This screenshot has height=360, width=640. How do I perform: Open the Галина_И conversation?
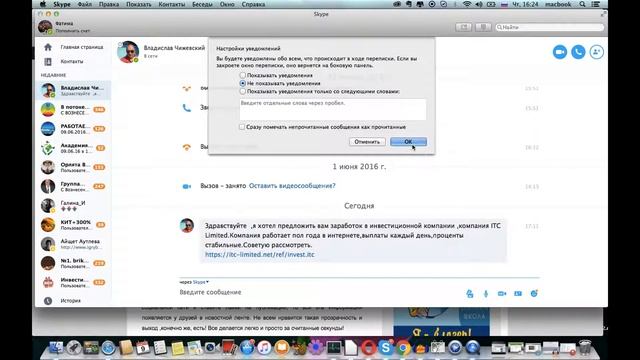tap(73, 205)
